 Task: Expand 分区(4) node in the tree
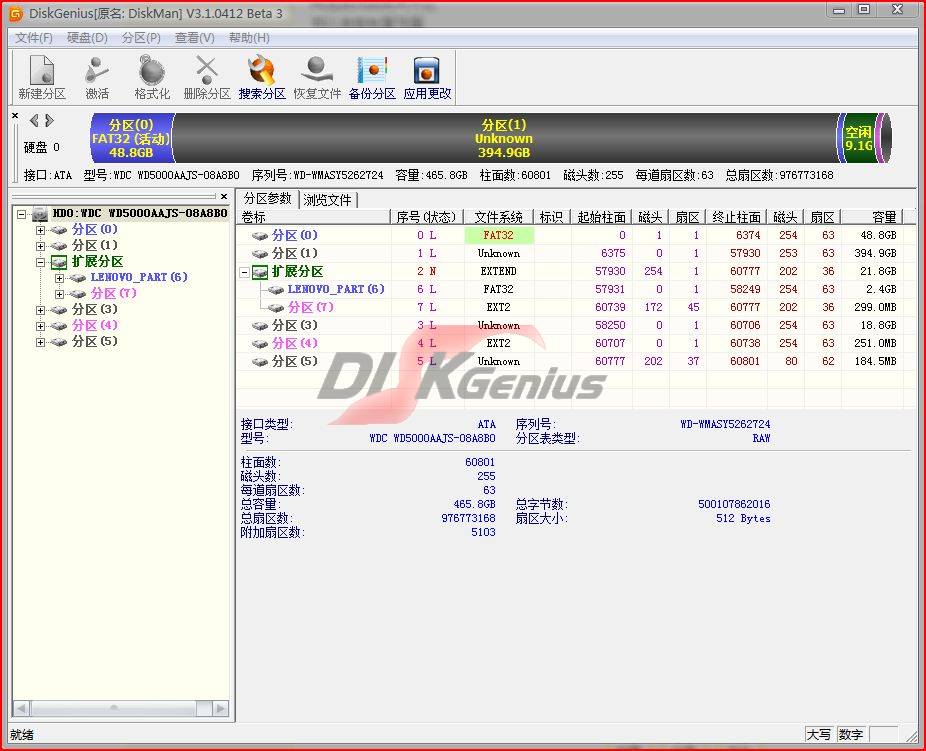(41, 326)
